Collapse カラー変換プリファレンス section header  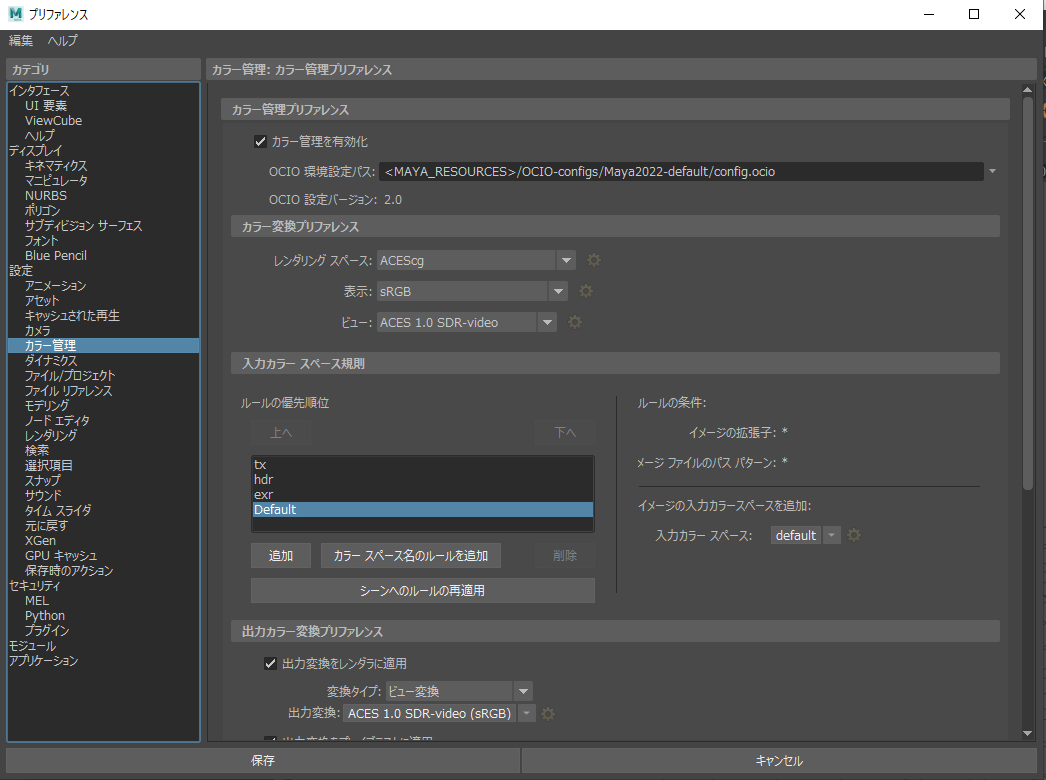(x=615, y=226)
